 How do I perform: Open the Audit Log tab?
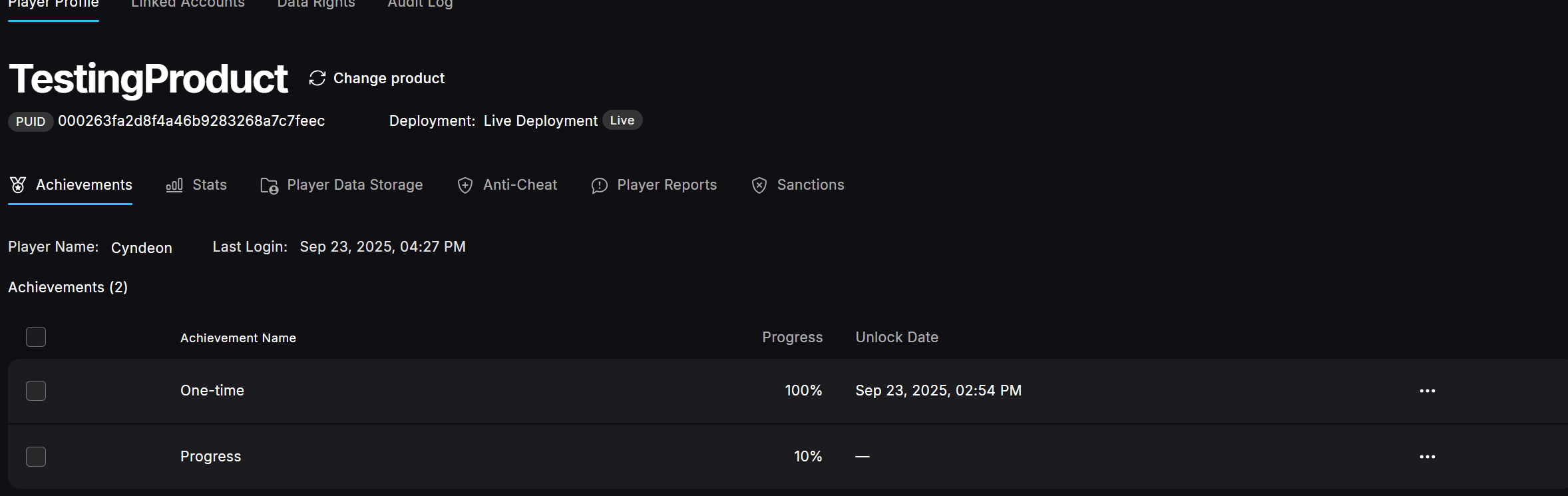pyautogui.click(x=420, y=4)
